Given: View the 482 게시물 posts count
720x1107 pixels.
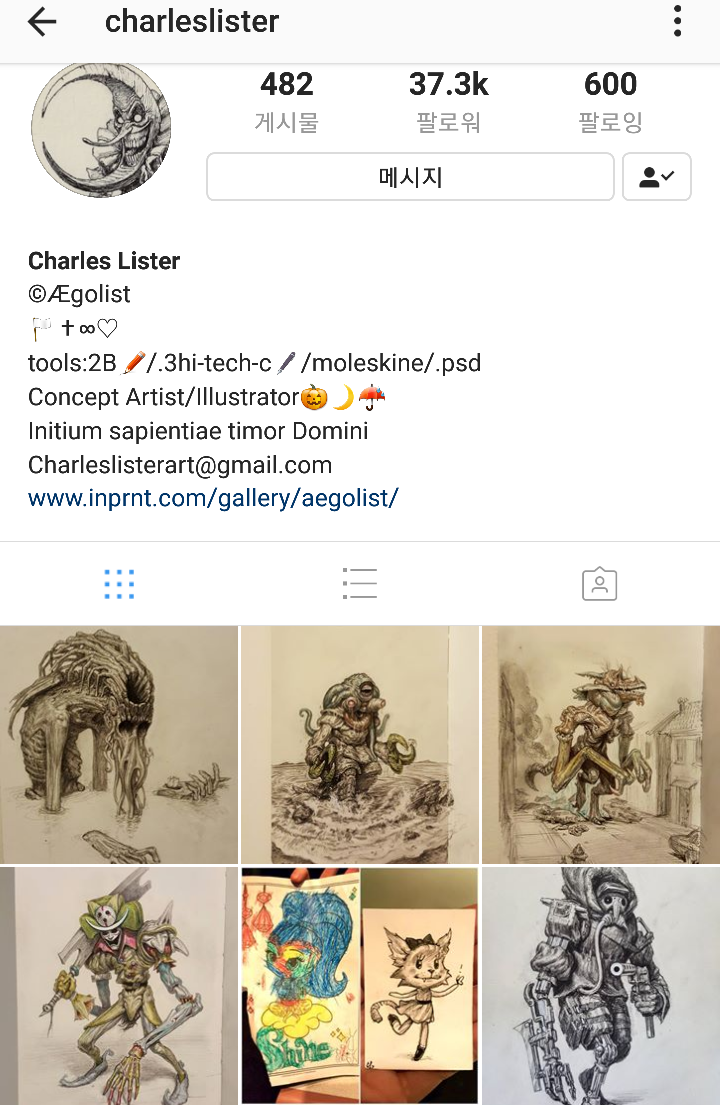Looking at the screenshot, I should [287, 102].
